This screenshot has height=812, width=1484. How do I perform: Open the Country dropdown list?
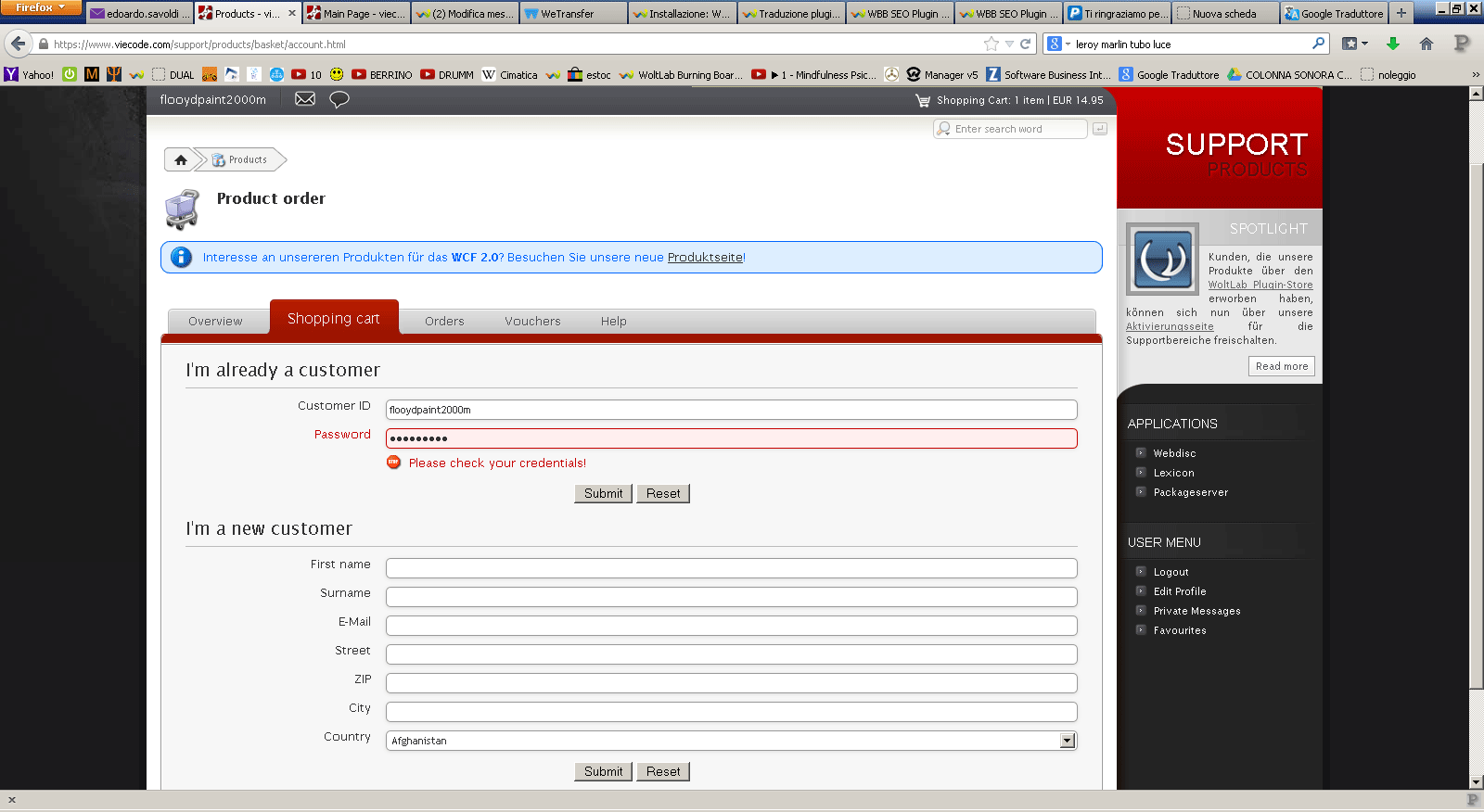1068,741
